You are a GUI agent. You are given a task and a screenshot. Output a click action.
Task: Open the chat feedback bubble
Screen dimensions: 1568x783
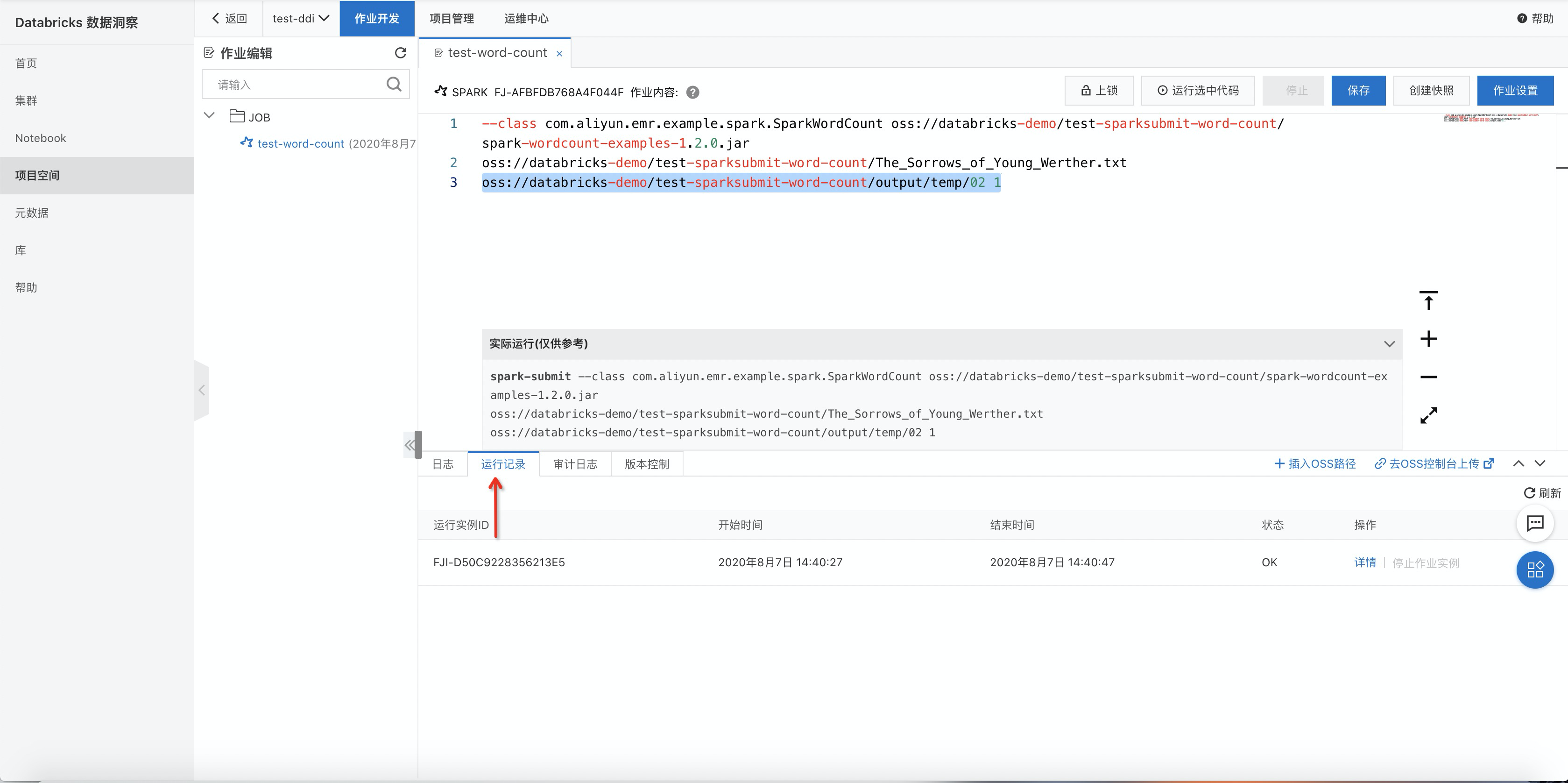[1534, 523]
